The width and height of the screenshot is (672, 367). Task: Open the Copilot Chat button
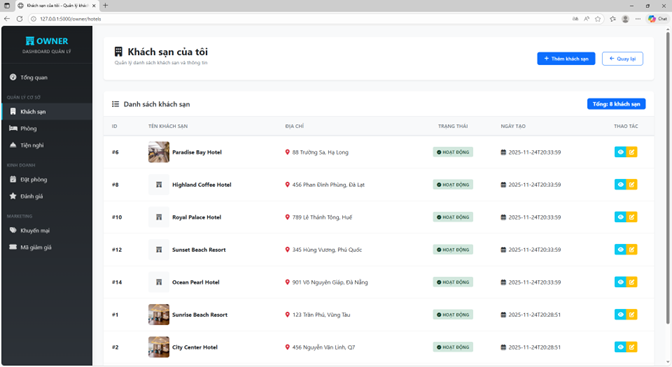[658, 19]
